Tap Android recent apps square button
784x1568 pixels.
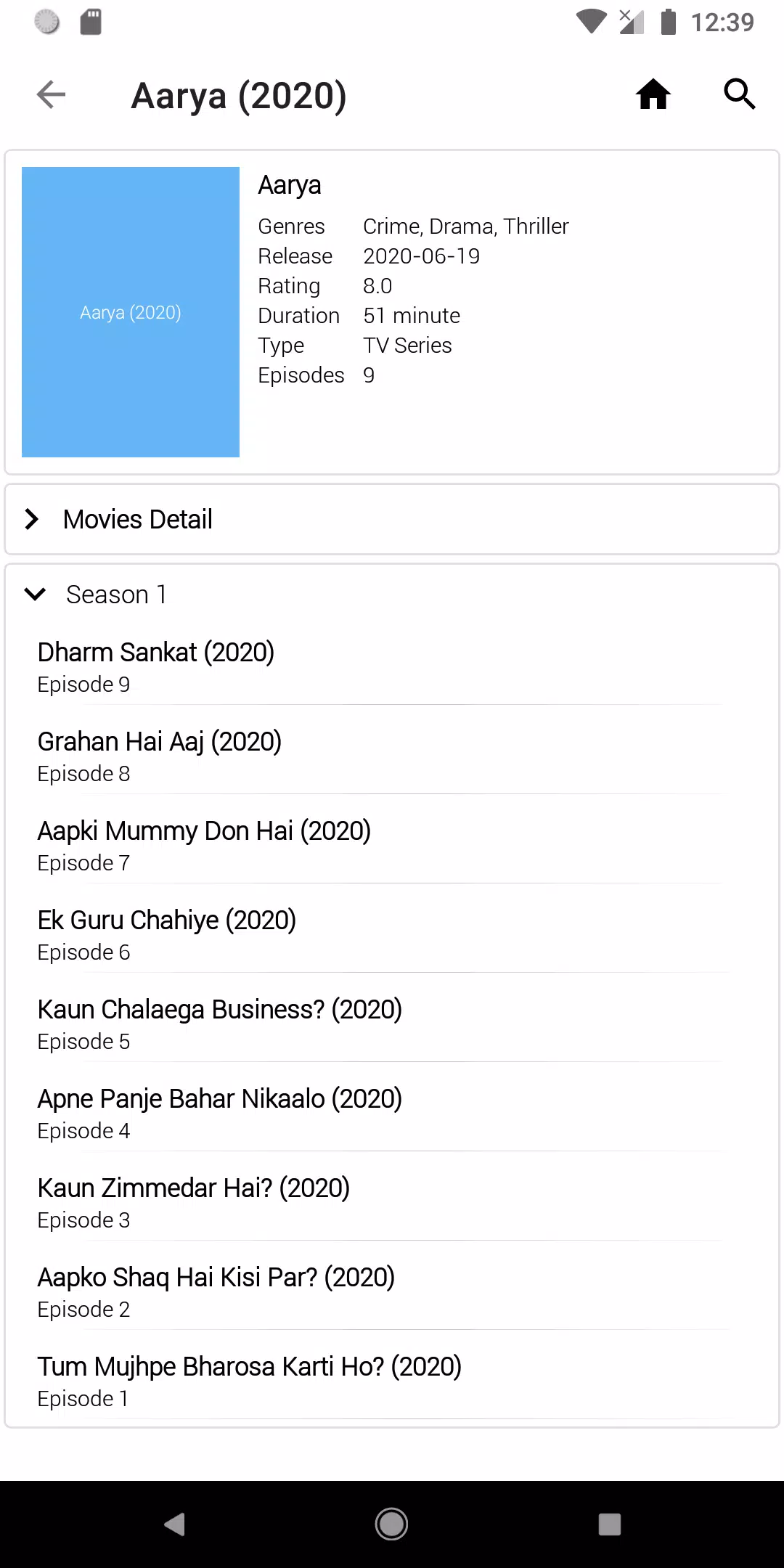pos(610,1524)
